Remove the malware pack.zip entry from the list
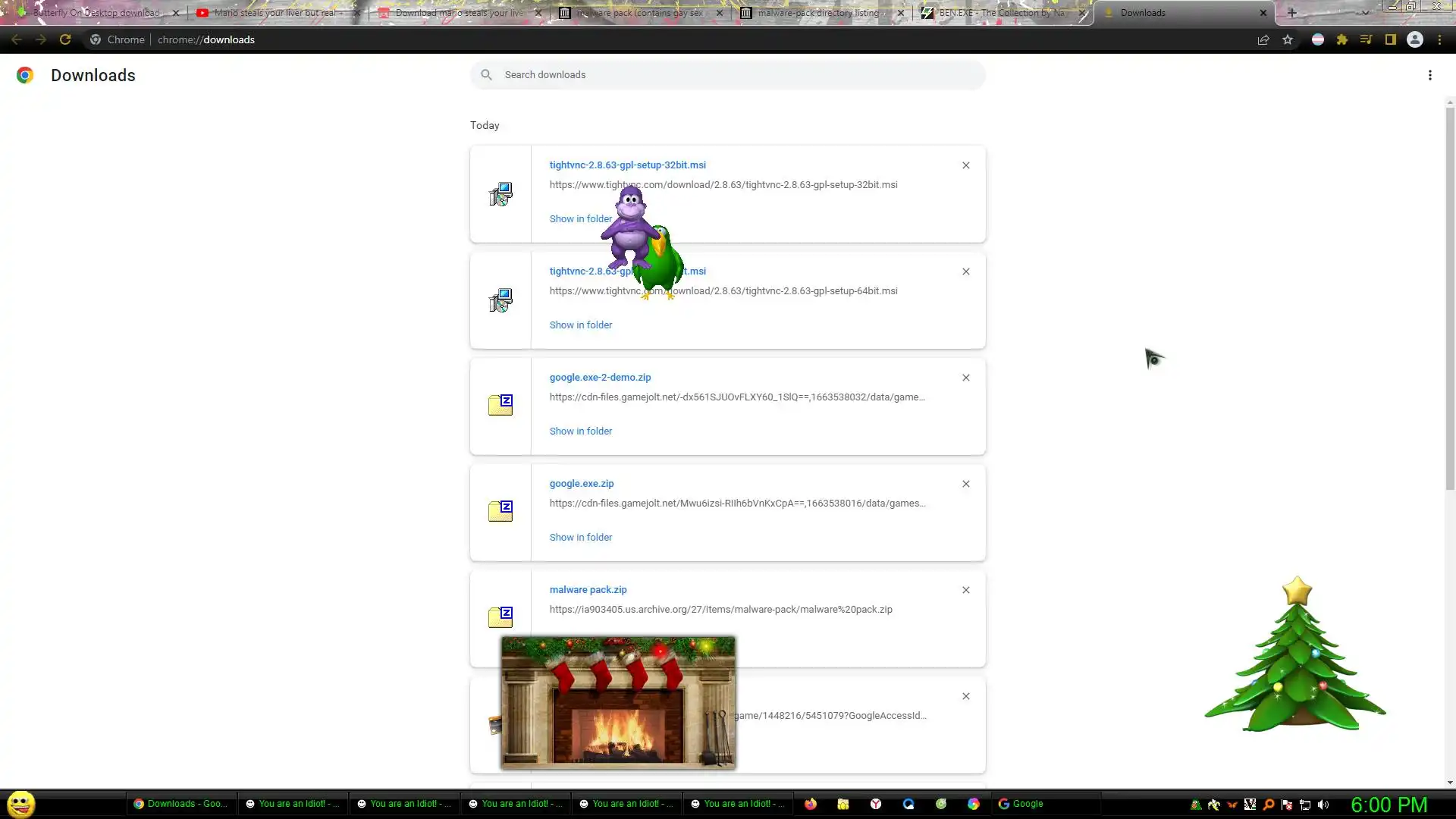The image size is (1456, 819). [x=966, y=590]
